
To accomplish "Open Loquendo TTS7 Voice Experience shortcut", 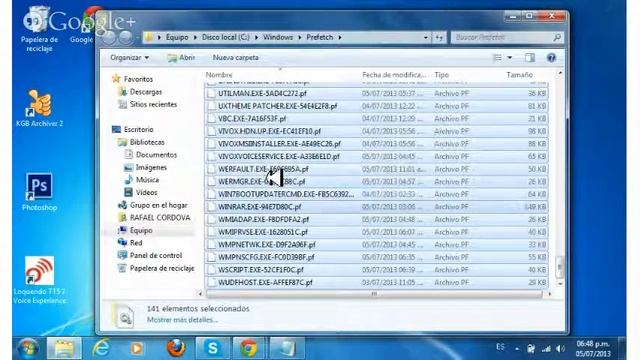I will click(39, 280).
